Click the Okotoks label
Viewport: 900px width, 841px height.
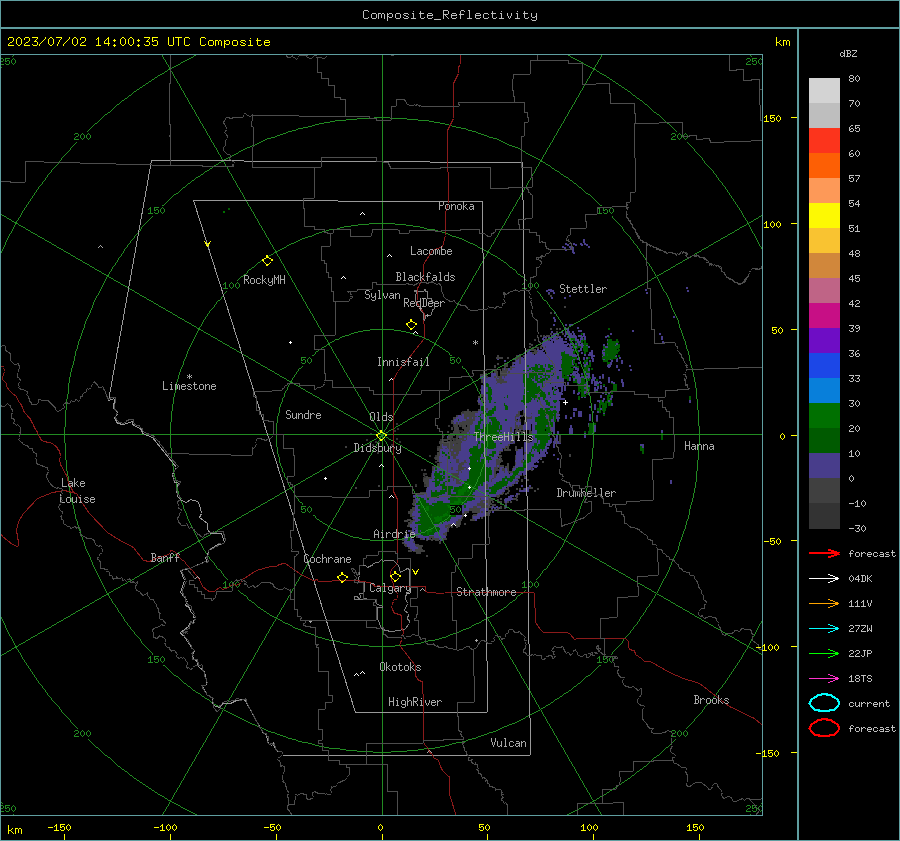[400, 667]
